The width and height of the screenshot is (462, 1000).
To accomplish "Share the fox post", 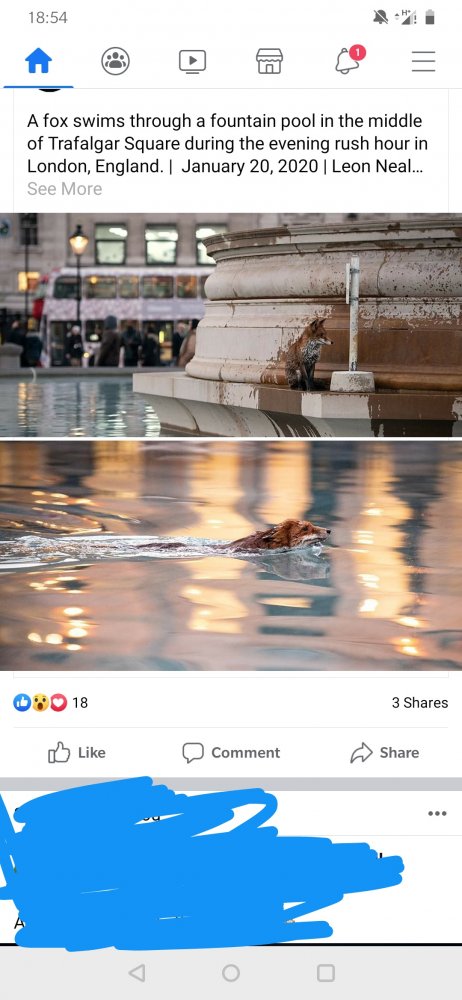I will pos(385,753).
